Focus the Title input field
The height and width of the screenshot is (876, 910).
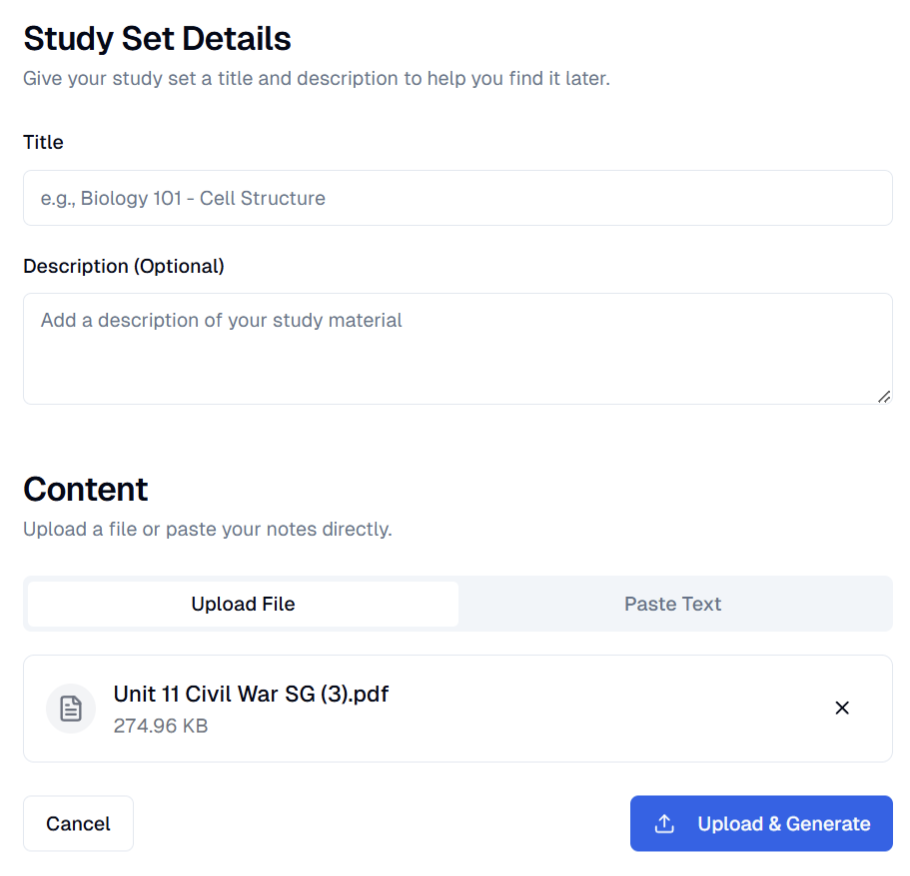457,198
